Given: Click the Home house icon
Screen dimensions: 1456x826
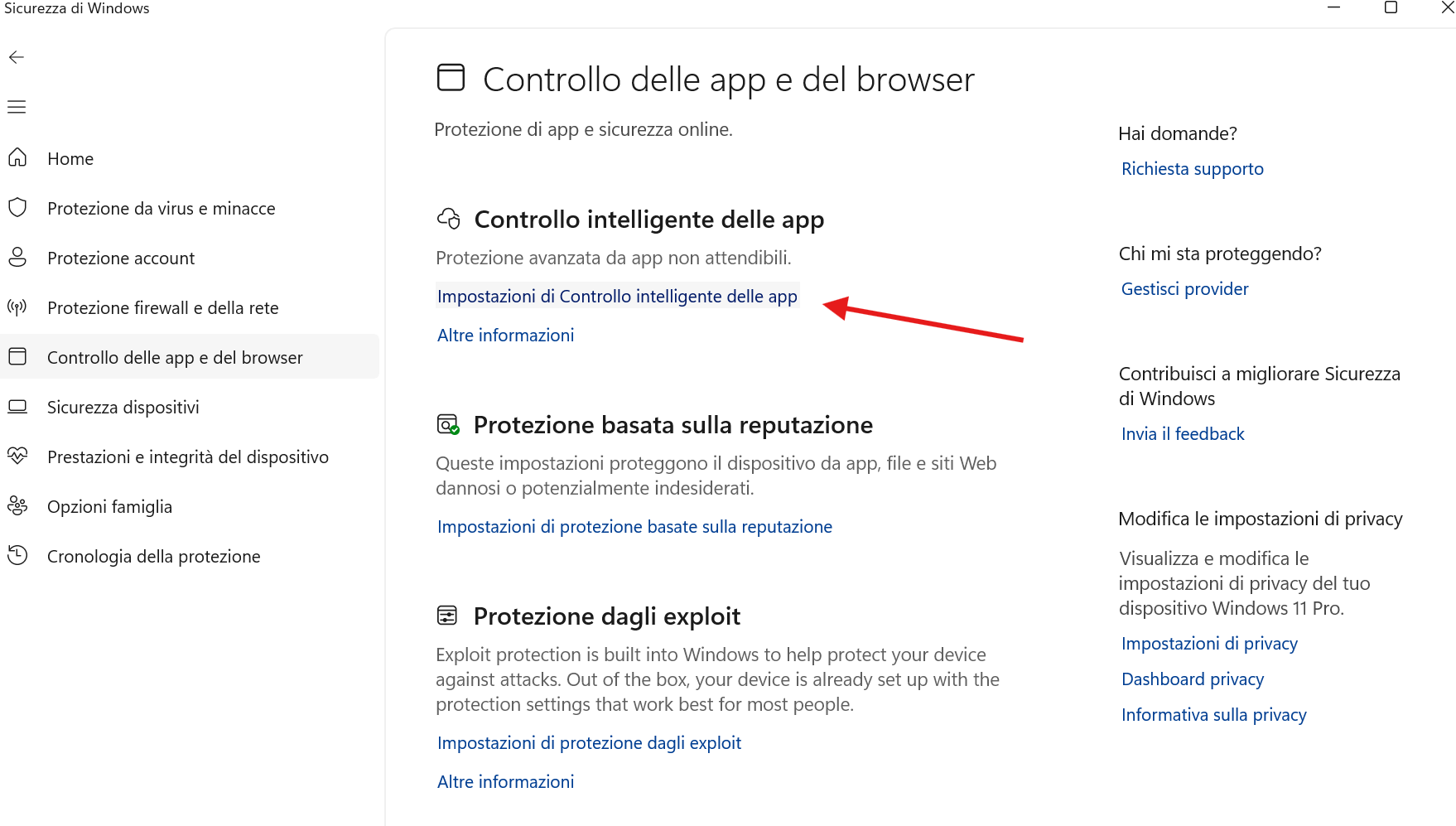Looking at the screenshot, I should [17, 157].
